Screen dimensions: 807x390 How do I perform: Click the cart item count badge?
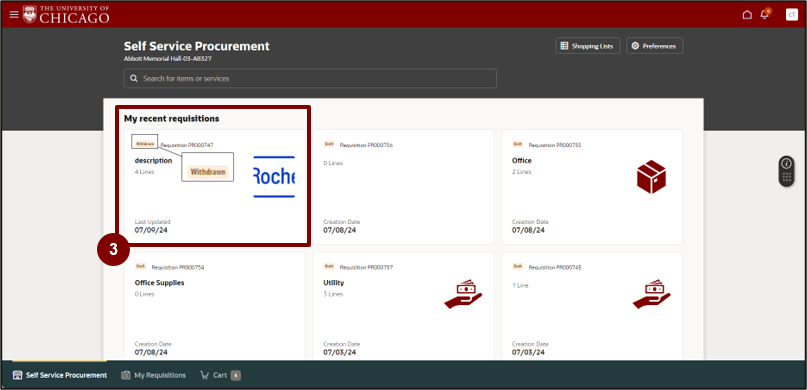tap(235, 375)
